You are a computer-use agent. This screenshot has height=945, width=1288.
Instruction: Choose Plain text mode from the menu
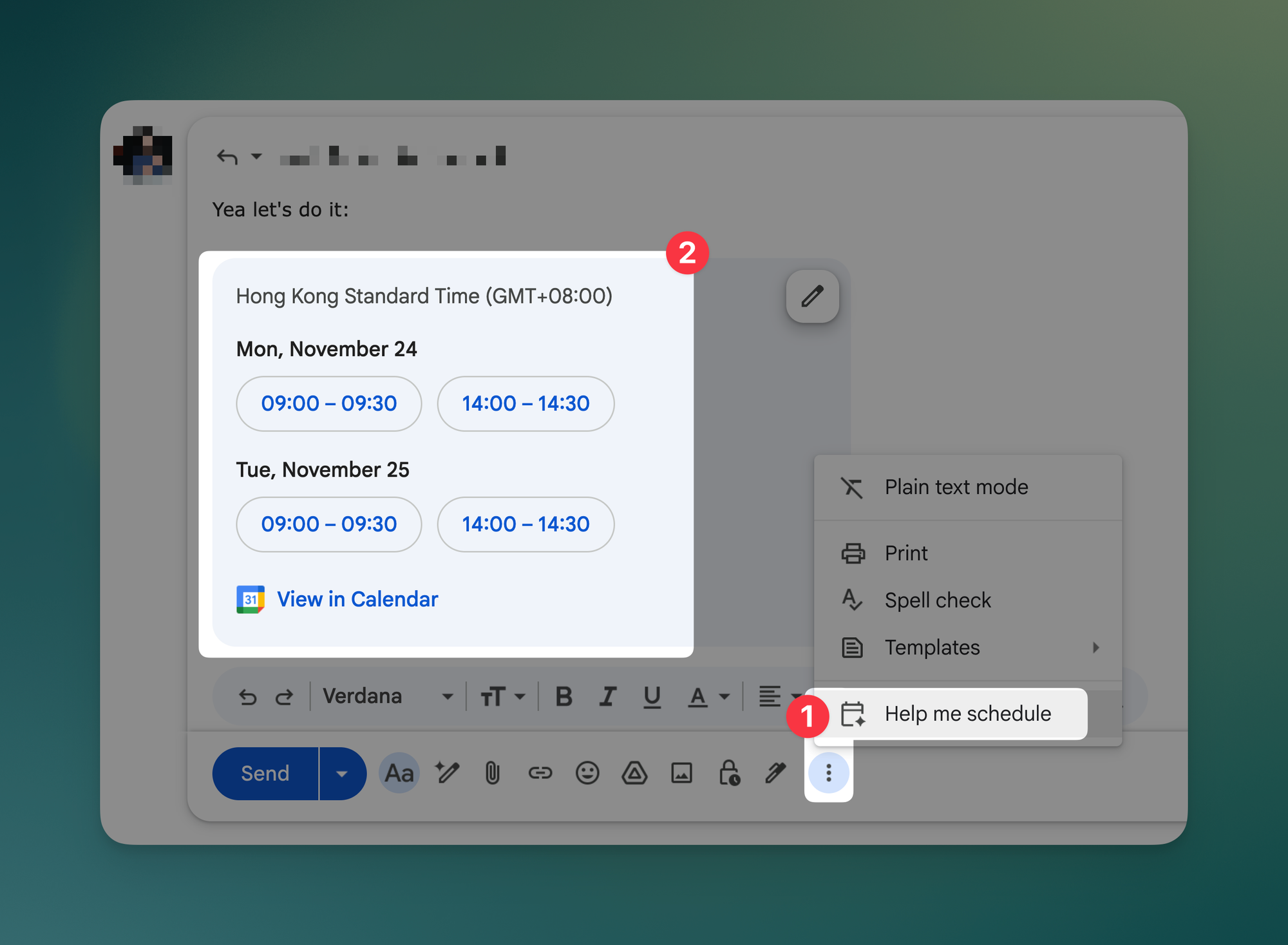956,487
